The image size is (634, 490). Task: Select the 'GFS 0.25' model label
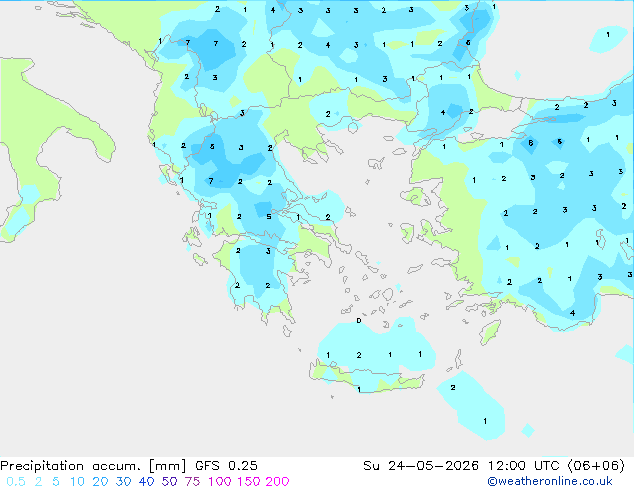click(x=226, y=466)
